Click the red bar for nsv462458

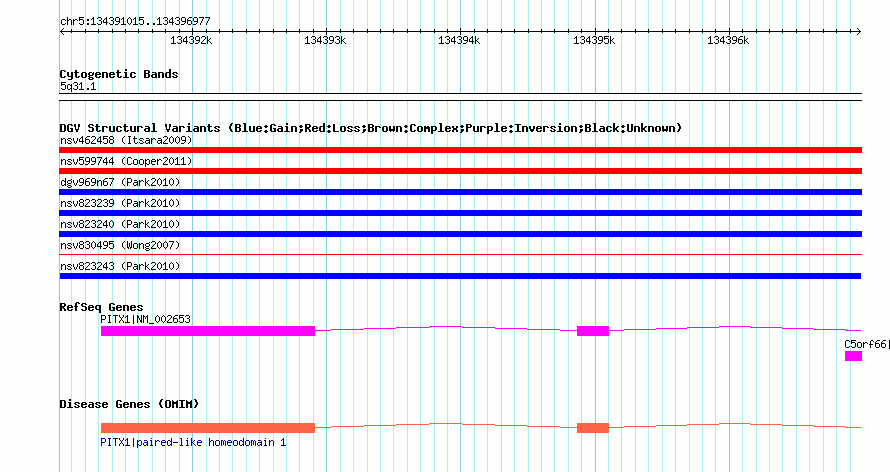tap(461, 150)
